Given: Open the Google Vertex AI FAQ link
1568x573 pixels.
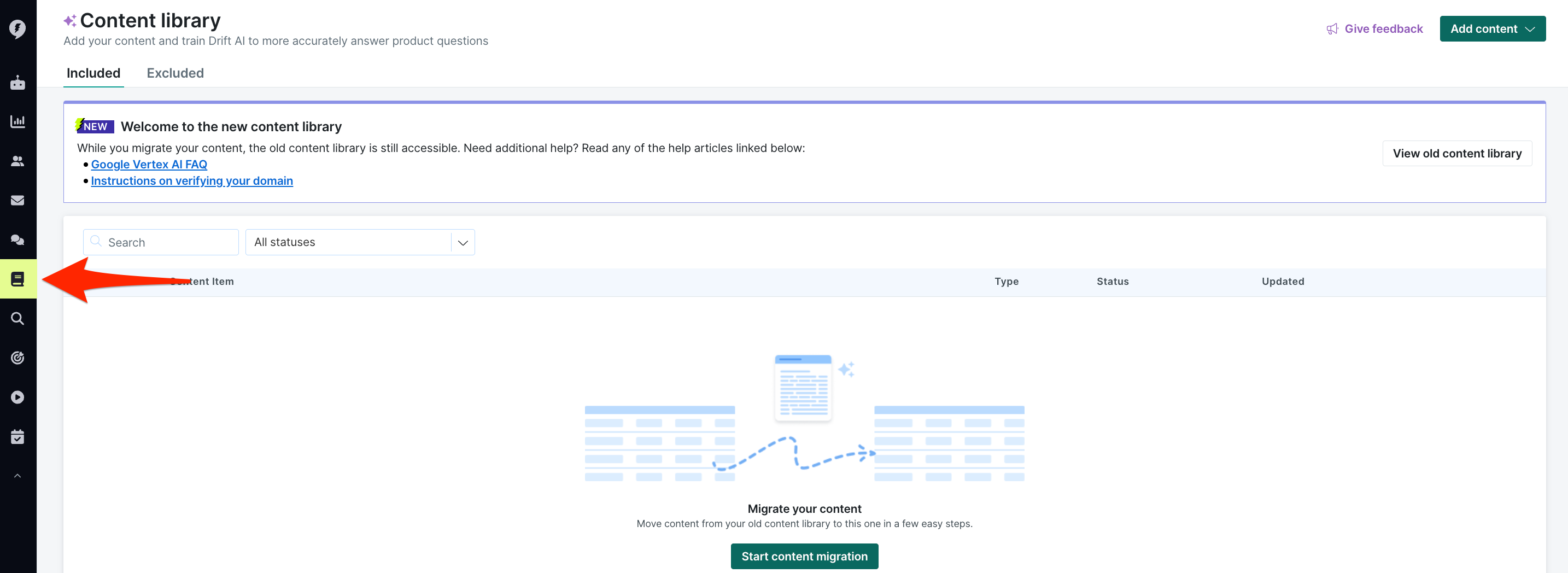Looking at the screenshot, I should (149, 165).
